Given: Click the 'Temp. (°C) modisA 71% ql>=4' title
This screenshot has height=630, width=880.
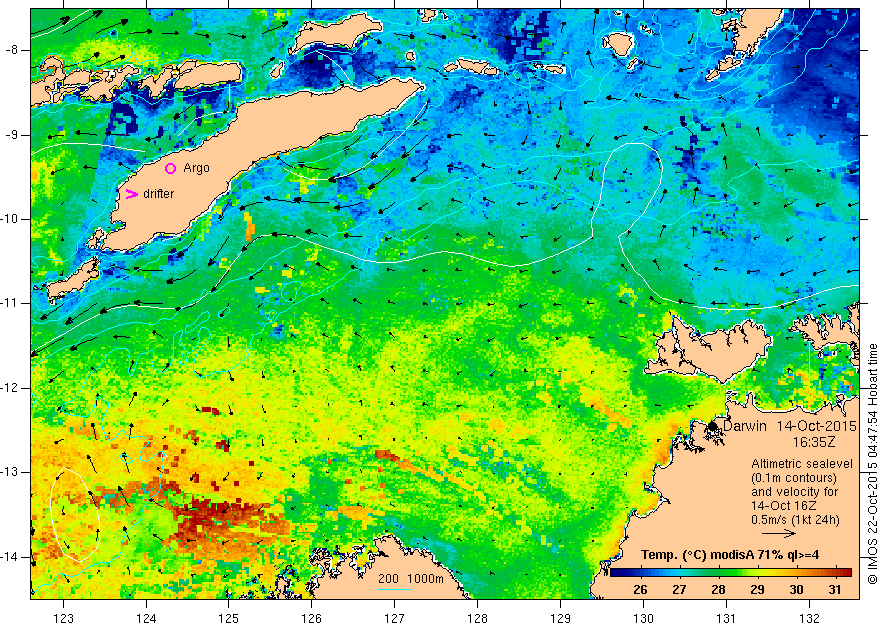Looking at the screenshot, I should [x=730, y=555].
